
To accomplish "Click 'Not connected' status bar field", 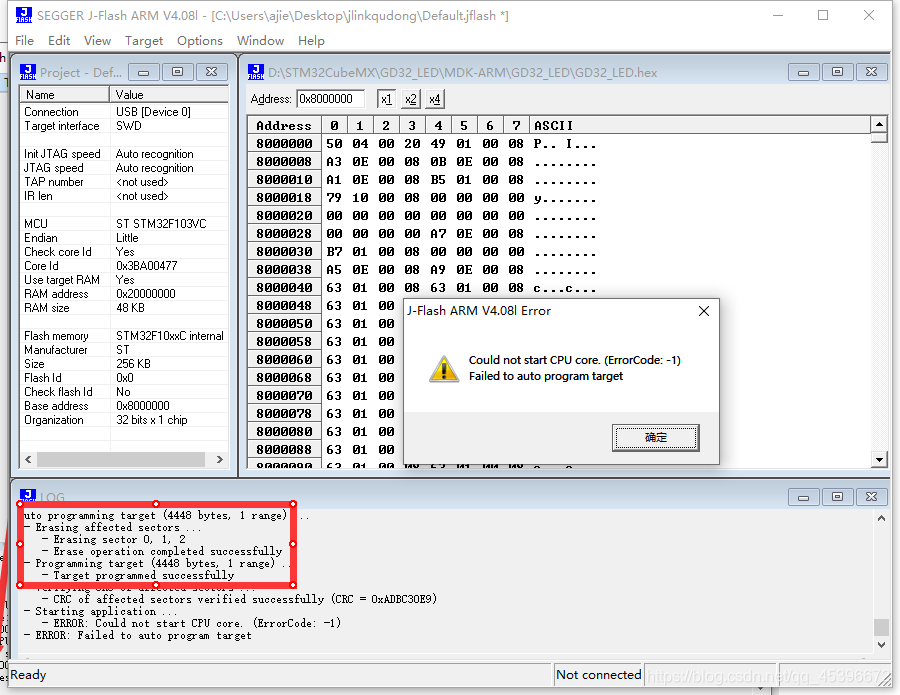I will (599, 675).
